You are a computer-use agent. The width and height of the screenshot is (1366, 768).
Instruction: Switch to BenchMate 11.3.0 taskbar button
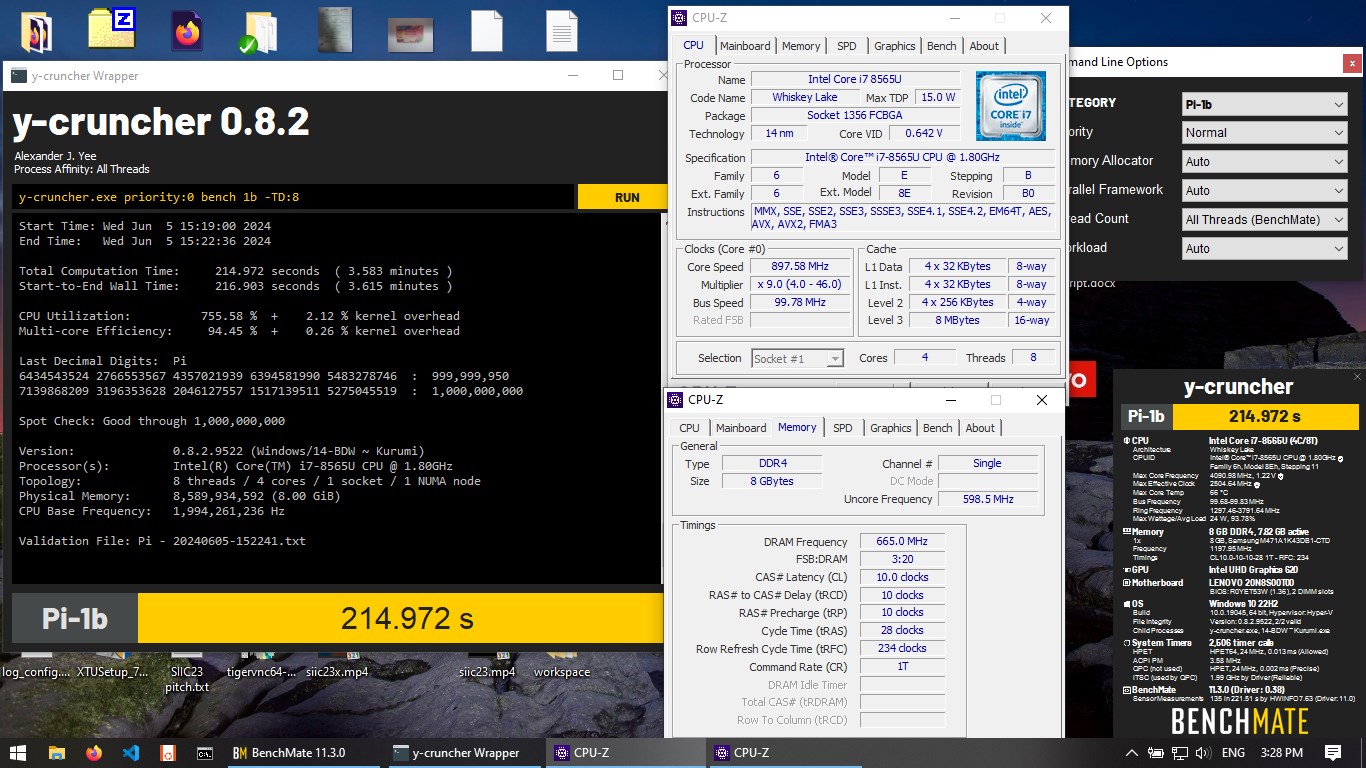305,753
